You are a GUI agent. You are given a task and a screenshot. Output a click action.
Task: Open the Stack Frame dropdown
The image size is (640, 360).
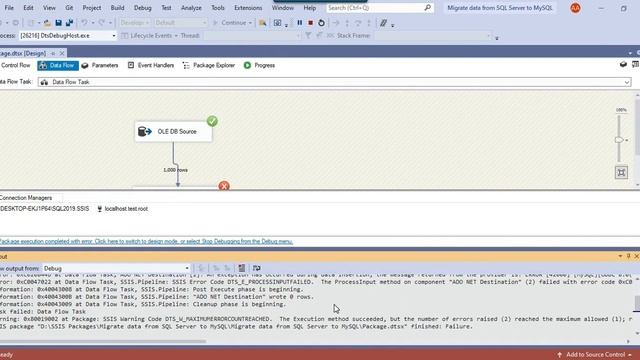click(x=433, y=36)
